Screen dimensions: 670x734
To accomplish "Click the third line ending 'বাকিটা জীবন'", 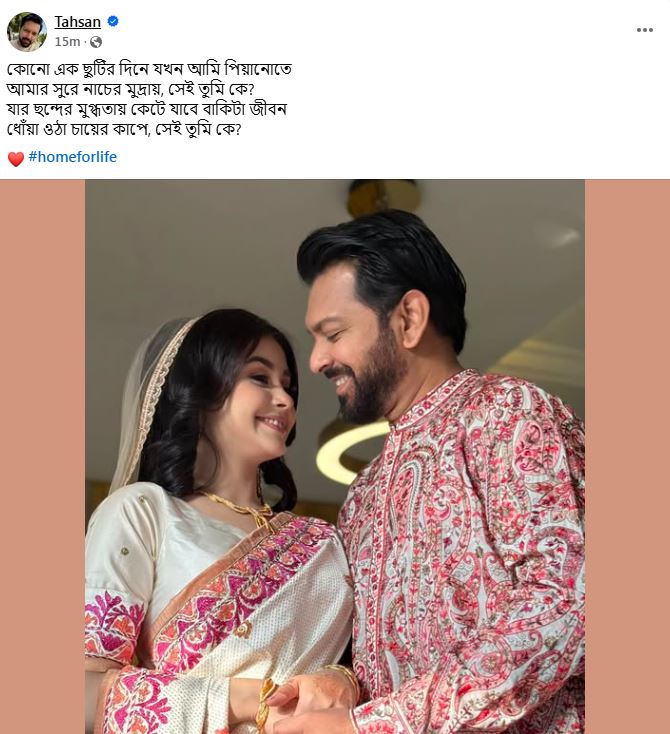I will click(147, 109).
